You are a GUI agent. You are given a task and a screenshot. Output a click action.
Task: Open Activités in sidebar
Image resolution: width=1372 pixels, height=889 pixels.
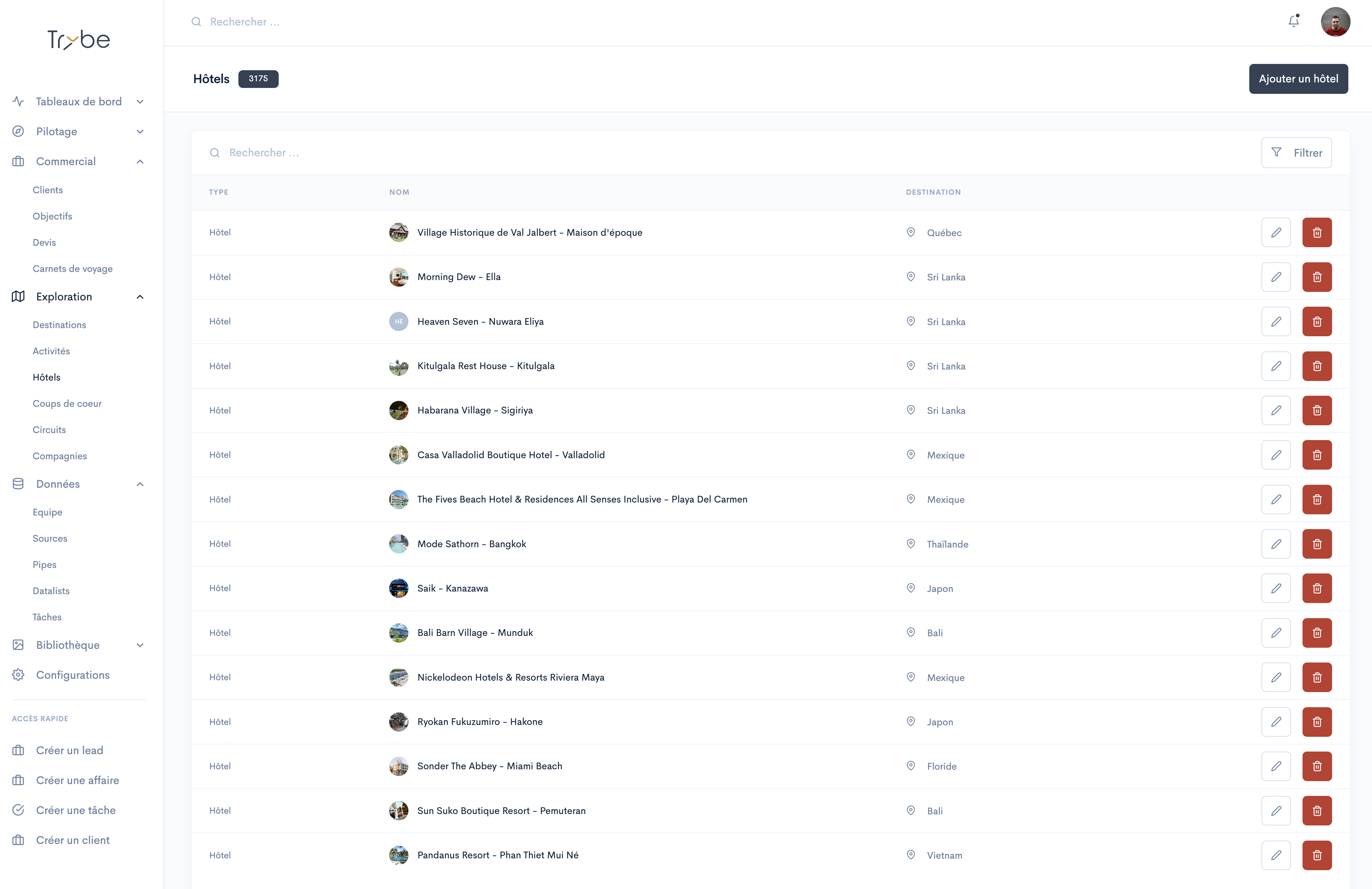[51, 351]
